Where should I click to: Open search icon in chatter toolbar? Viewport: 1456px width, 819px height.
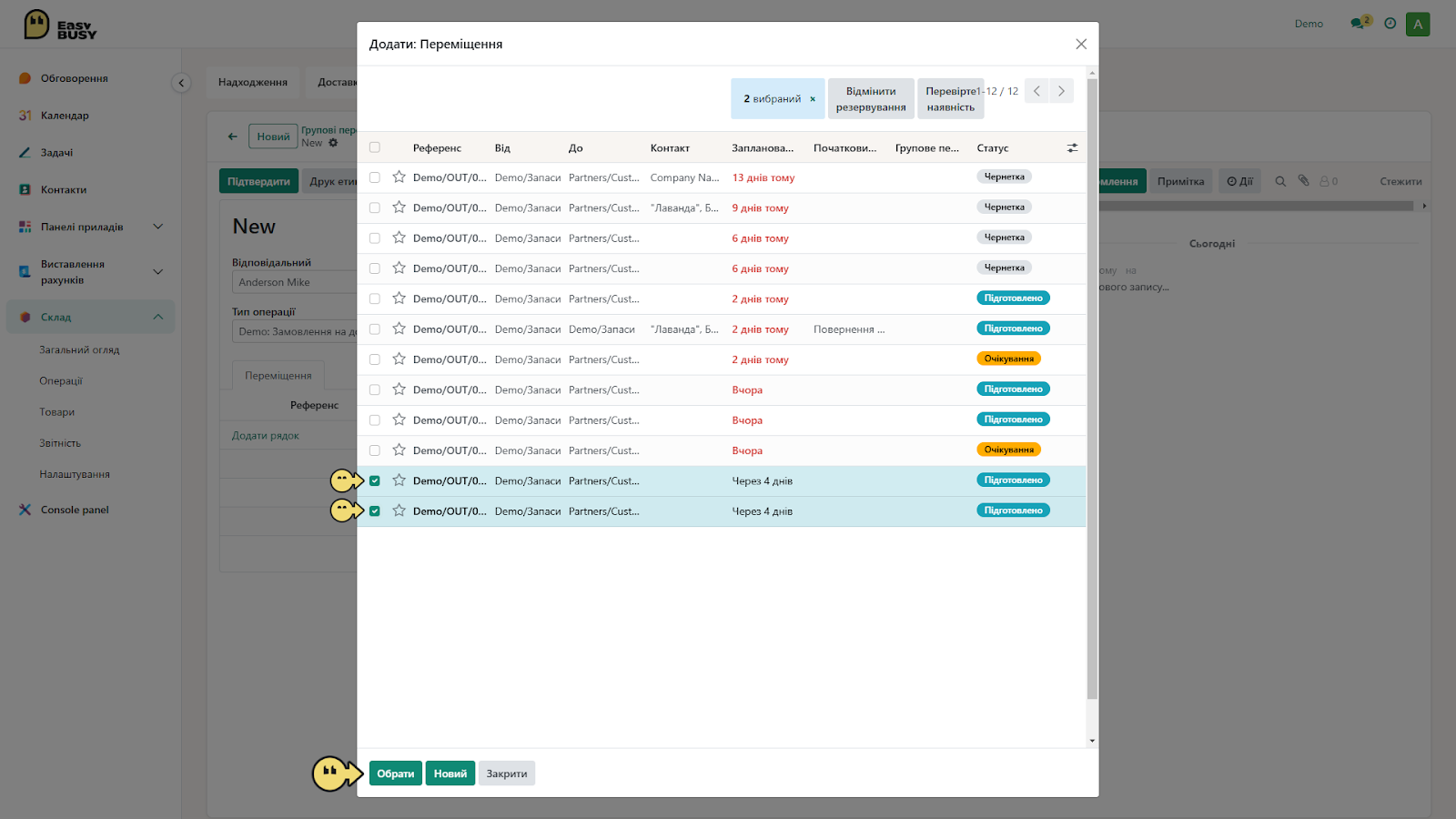click(1280, 181)
